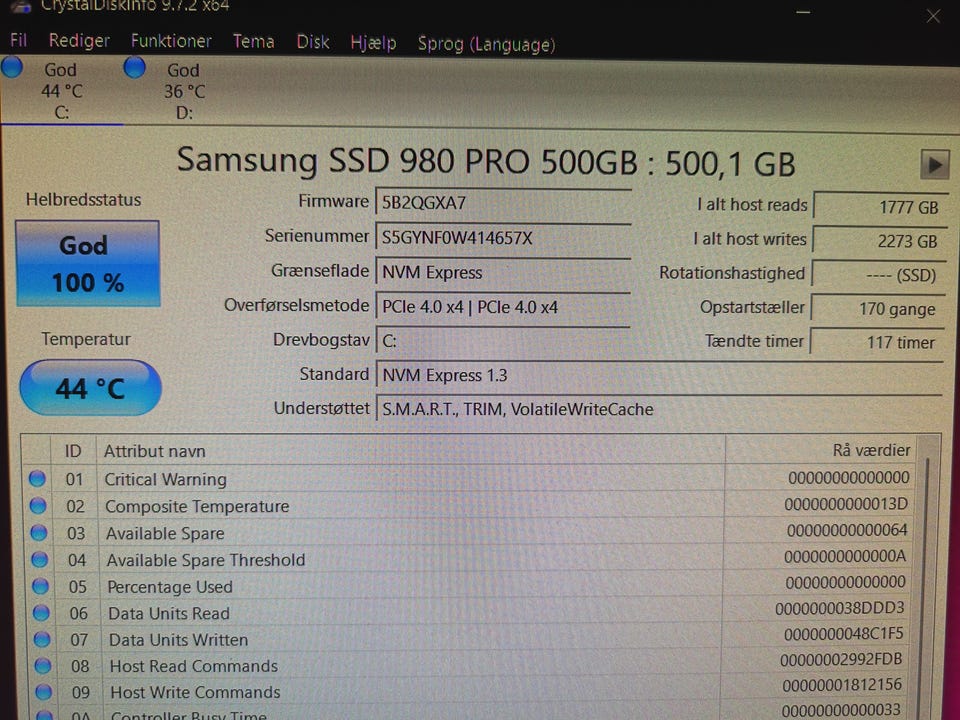Click raw value 0000002992FDB
The width and height of the screenshot is (960, 720).
click(841, 659)
